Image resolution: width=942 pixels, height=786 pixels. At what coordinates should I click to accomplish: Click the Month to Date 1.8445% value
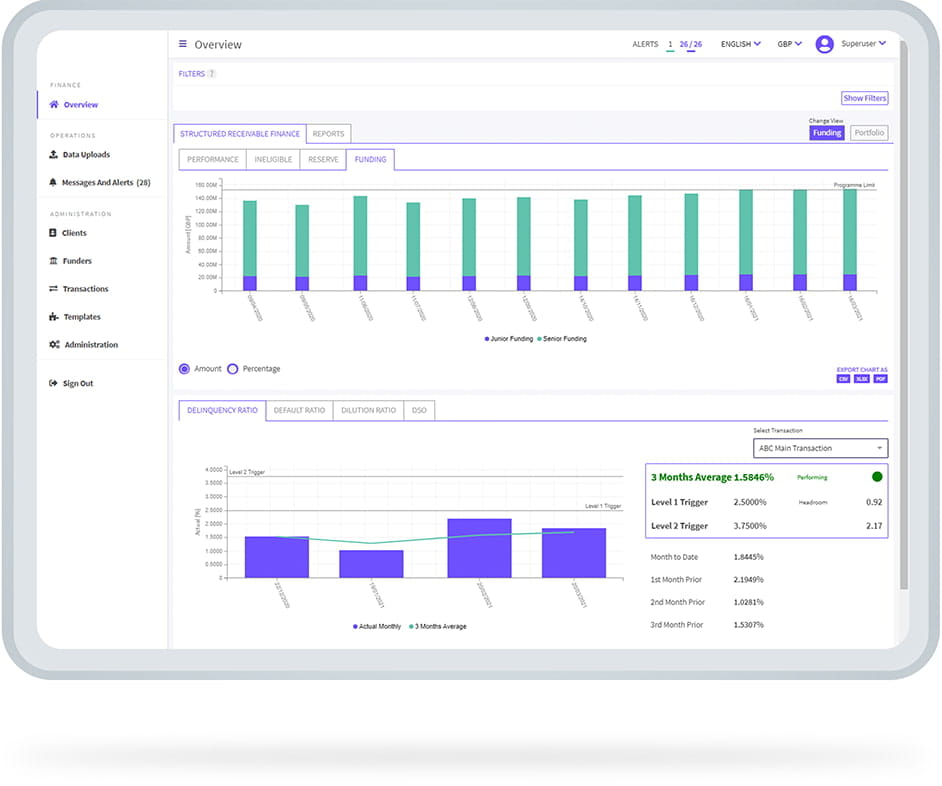click(748, 557)
